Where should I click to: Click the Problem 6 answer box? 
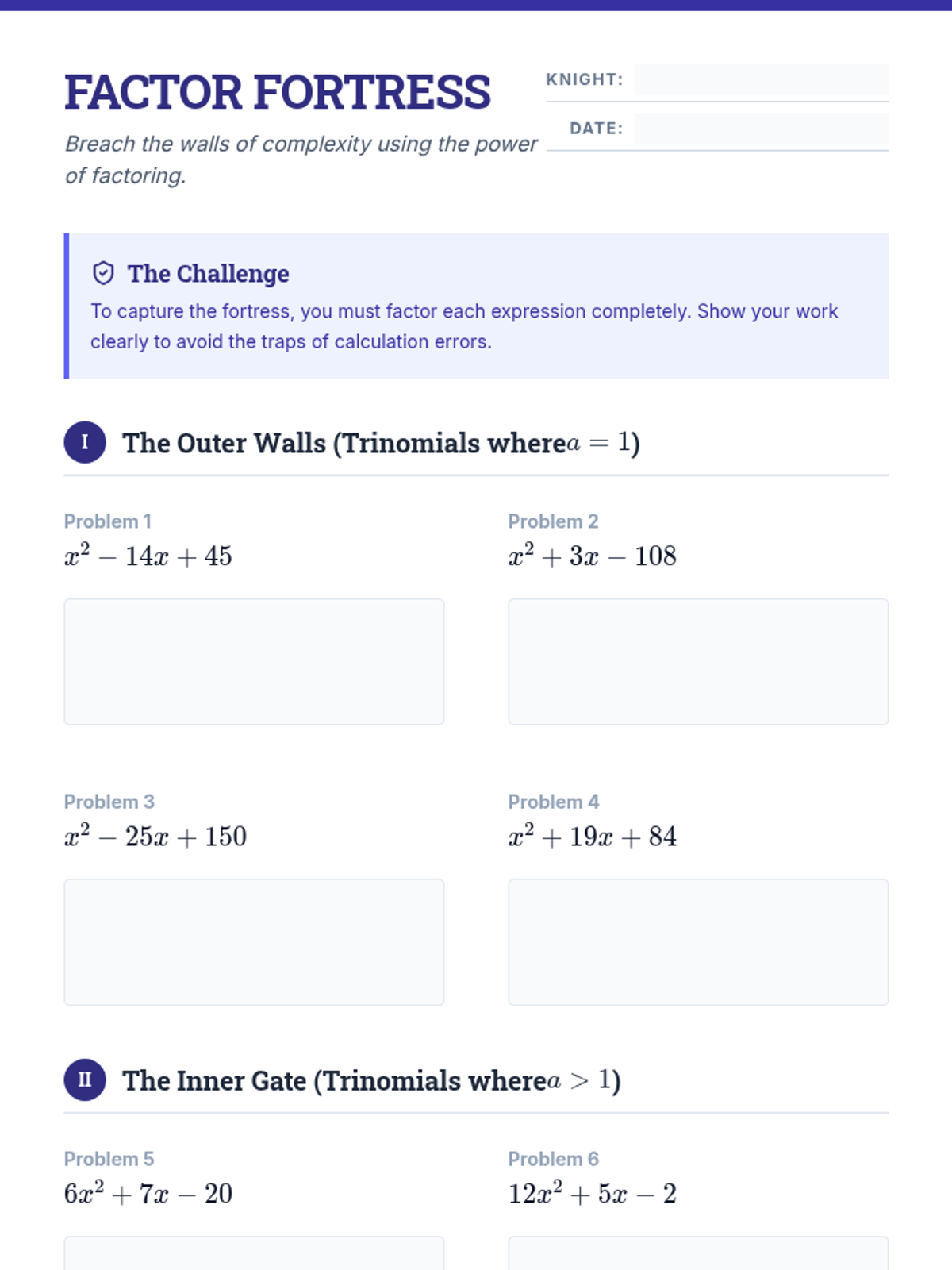(698, 1253)
